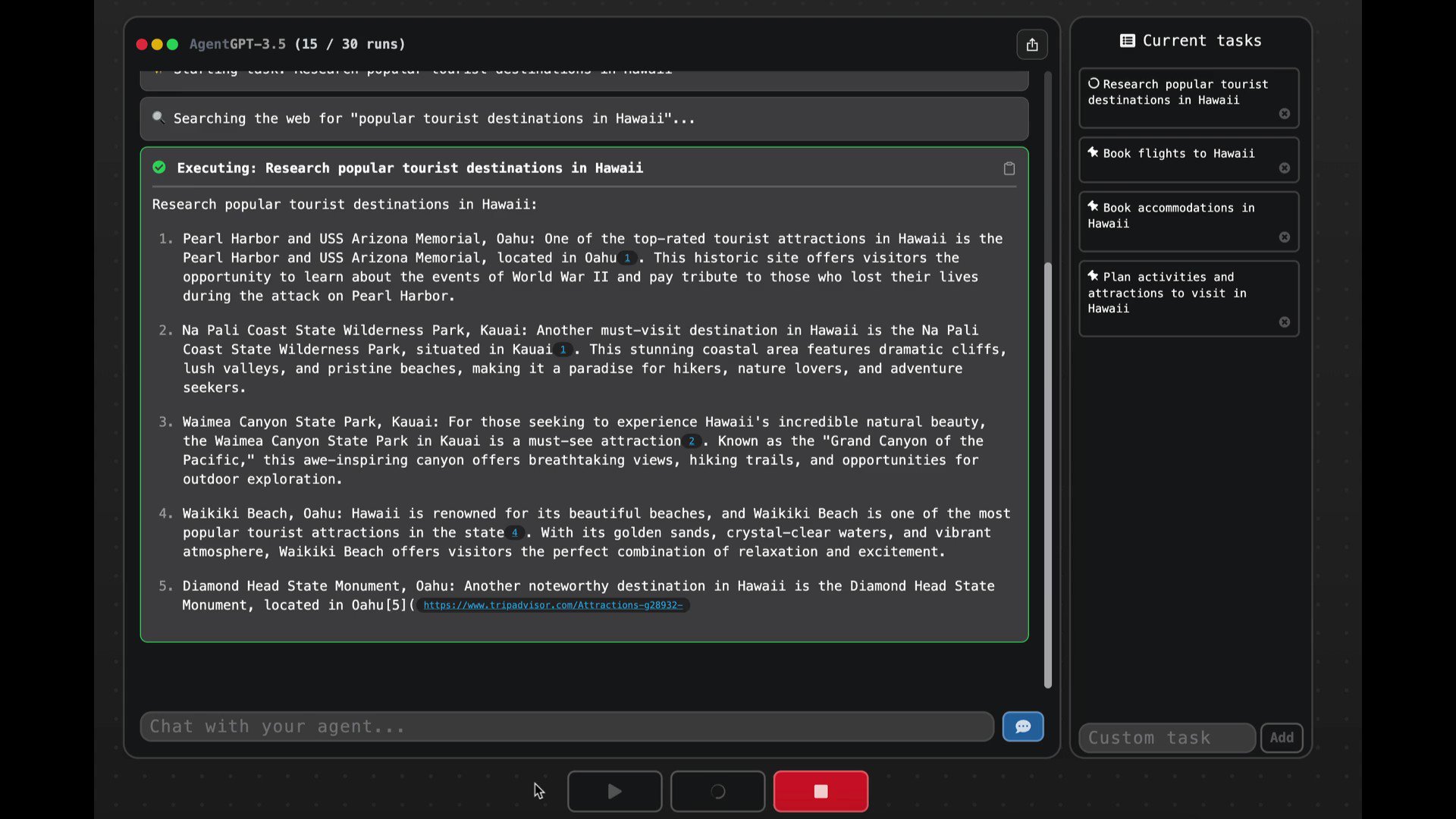Click the list icon beside Current tasks
Screen dimensions: 1456x819
(x=1129, y=40)
